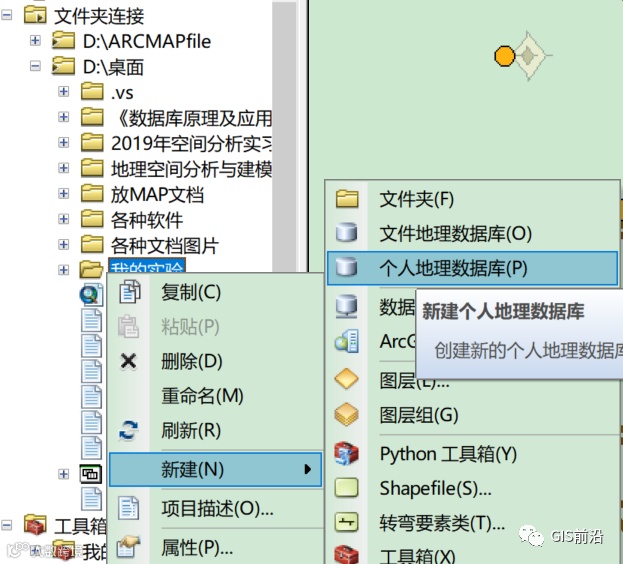
Task: Click the .vs folder icon
Action: 92,91
